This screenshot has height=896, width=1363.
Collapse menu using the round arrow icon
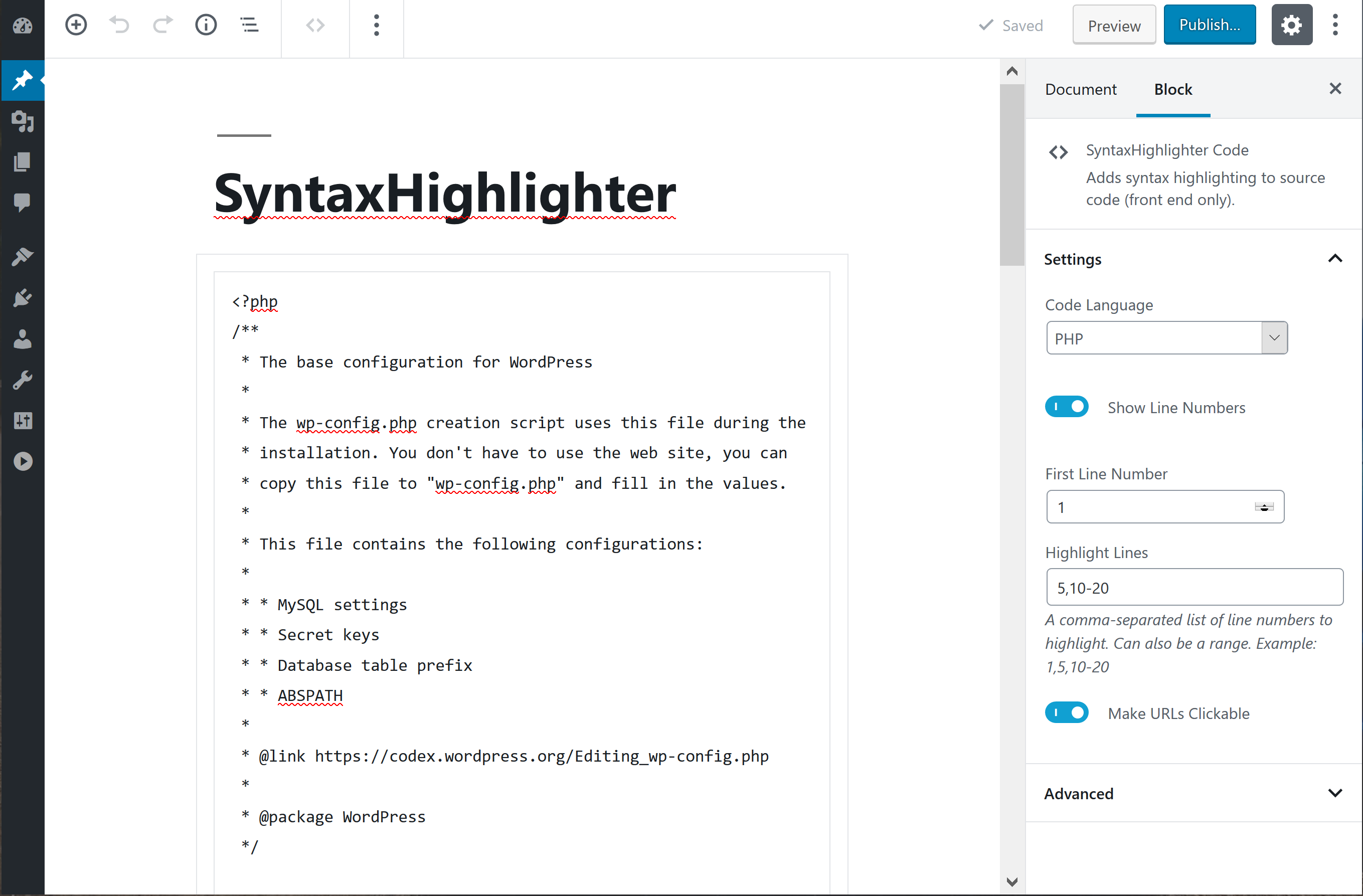pyautogui.click(x=23, y=461)
